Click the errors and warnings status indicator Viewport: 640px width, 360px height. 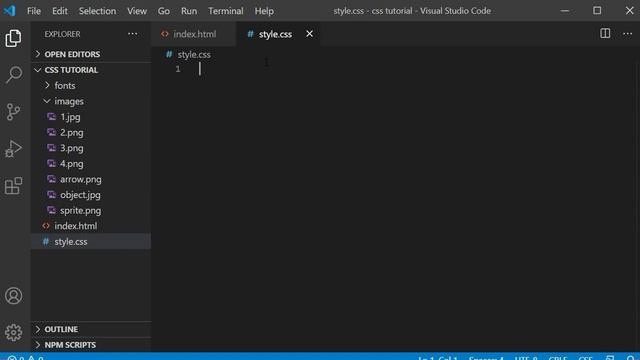click(x=25, y=358)
